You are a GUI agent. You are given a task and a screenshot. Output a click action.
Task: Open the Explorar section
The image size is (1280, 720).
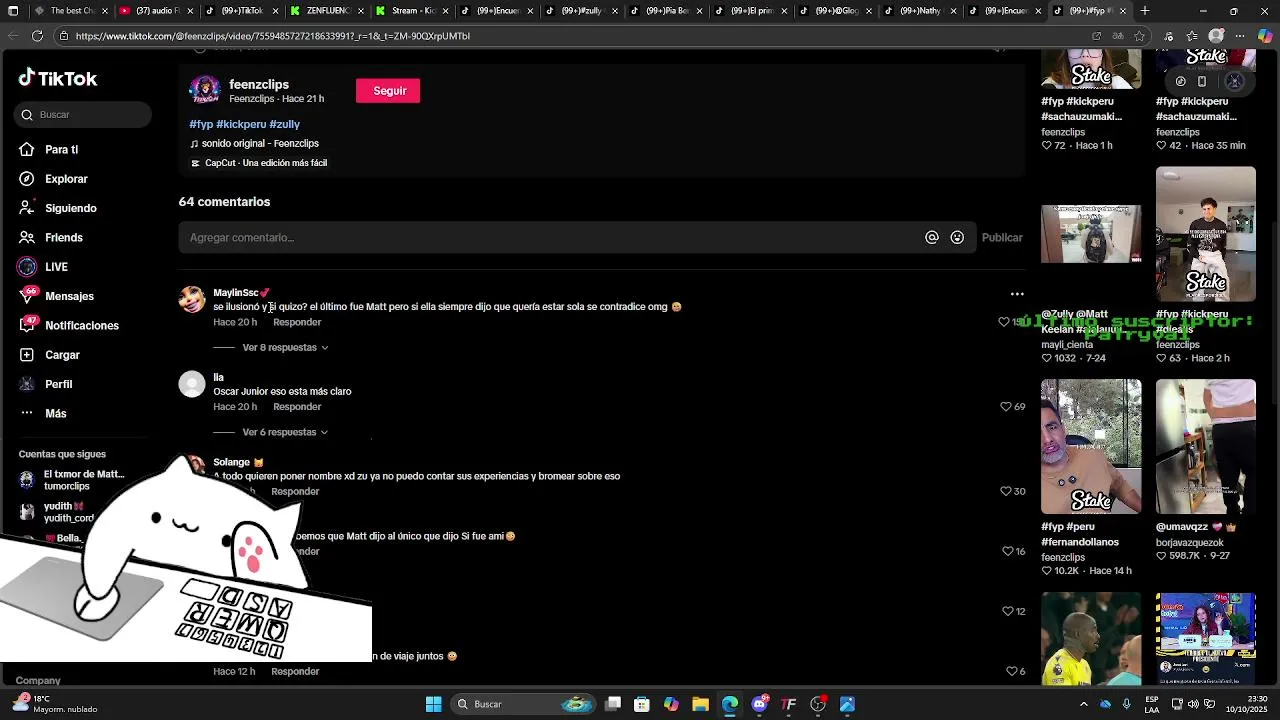66,179
